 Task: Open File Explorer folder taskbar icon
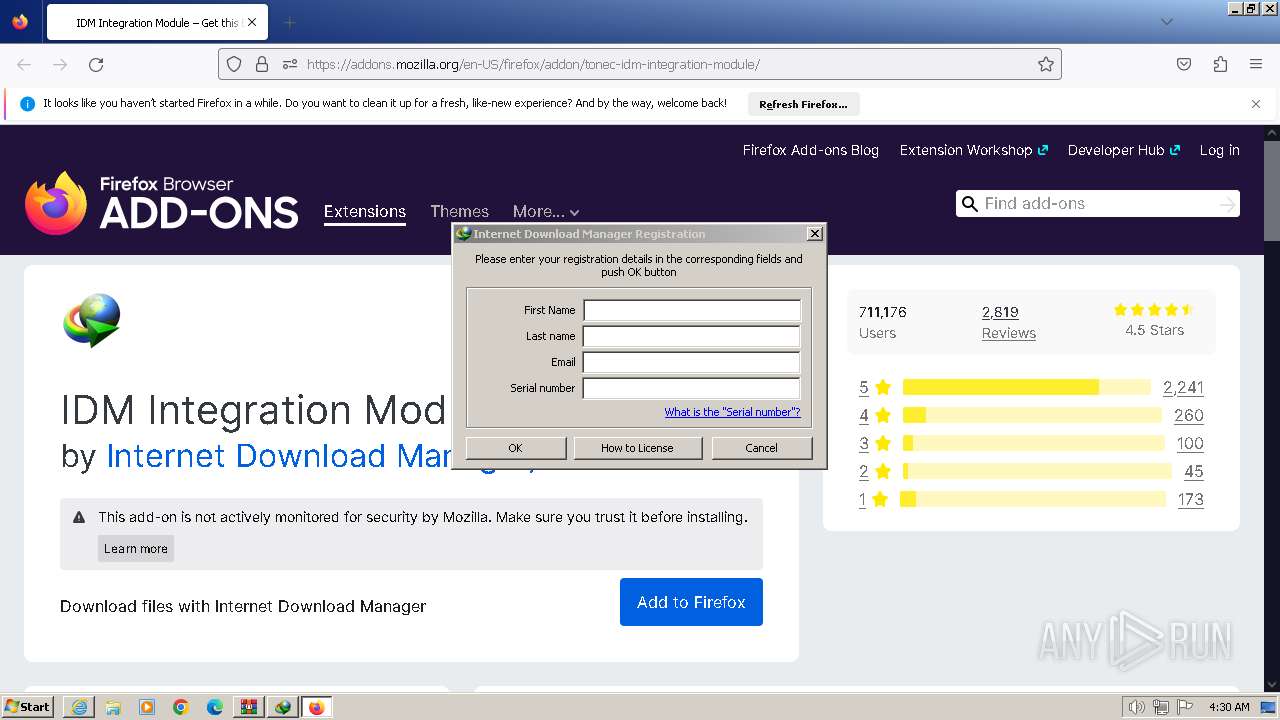(x=113, y=707)
